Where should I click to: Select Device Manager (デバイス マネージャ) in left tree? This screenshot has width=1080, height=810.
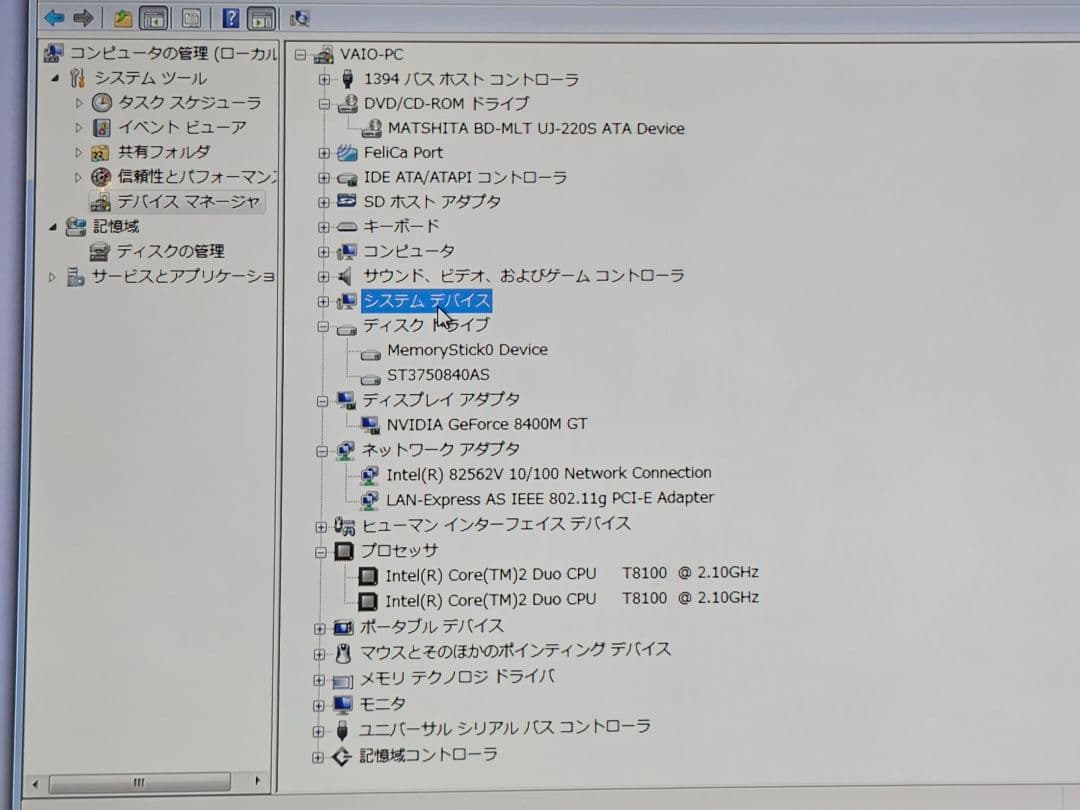point(188,202)
